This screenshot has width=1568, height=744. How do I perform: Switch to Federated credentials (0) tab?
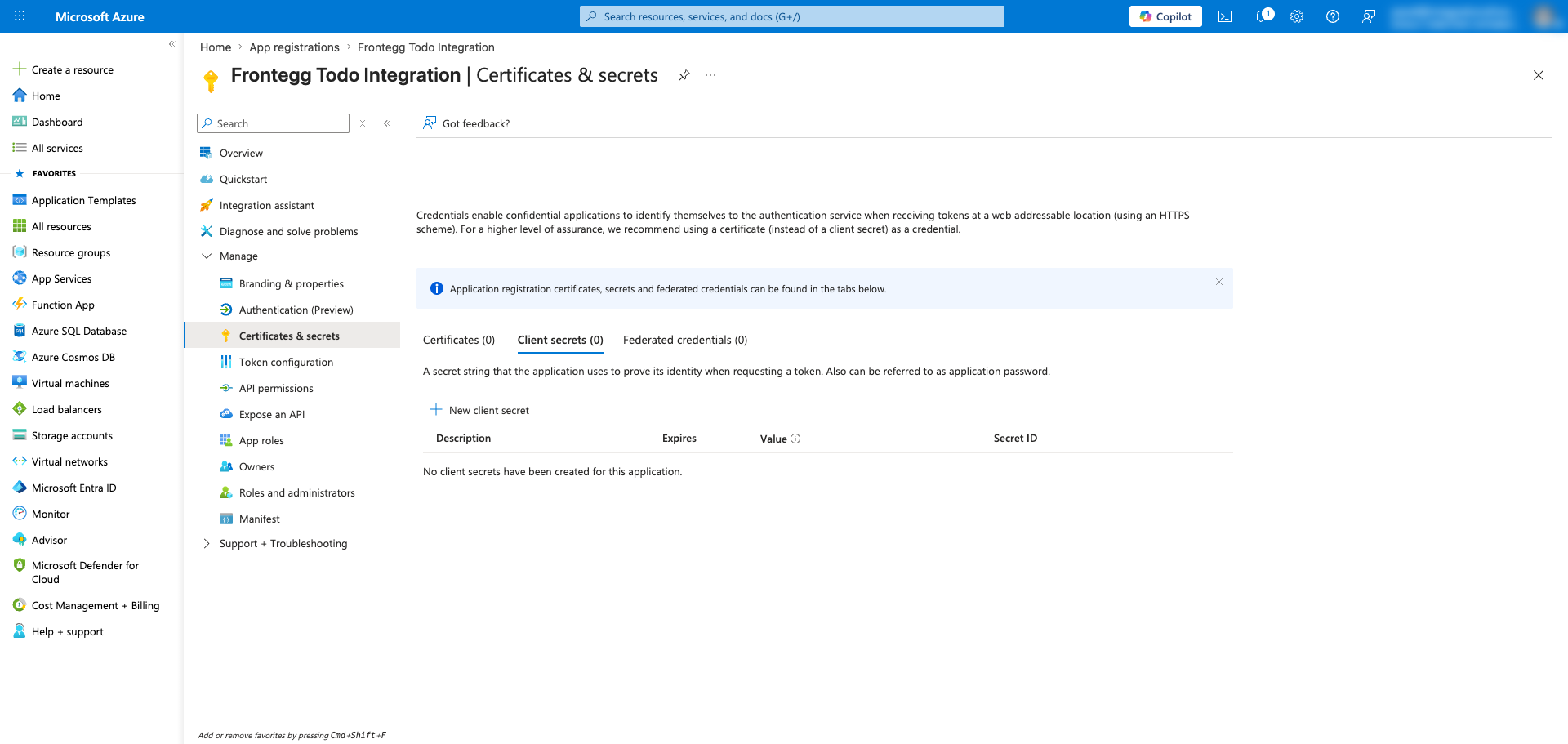coord(685,340)
